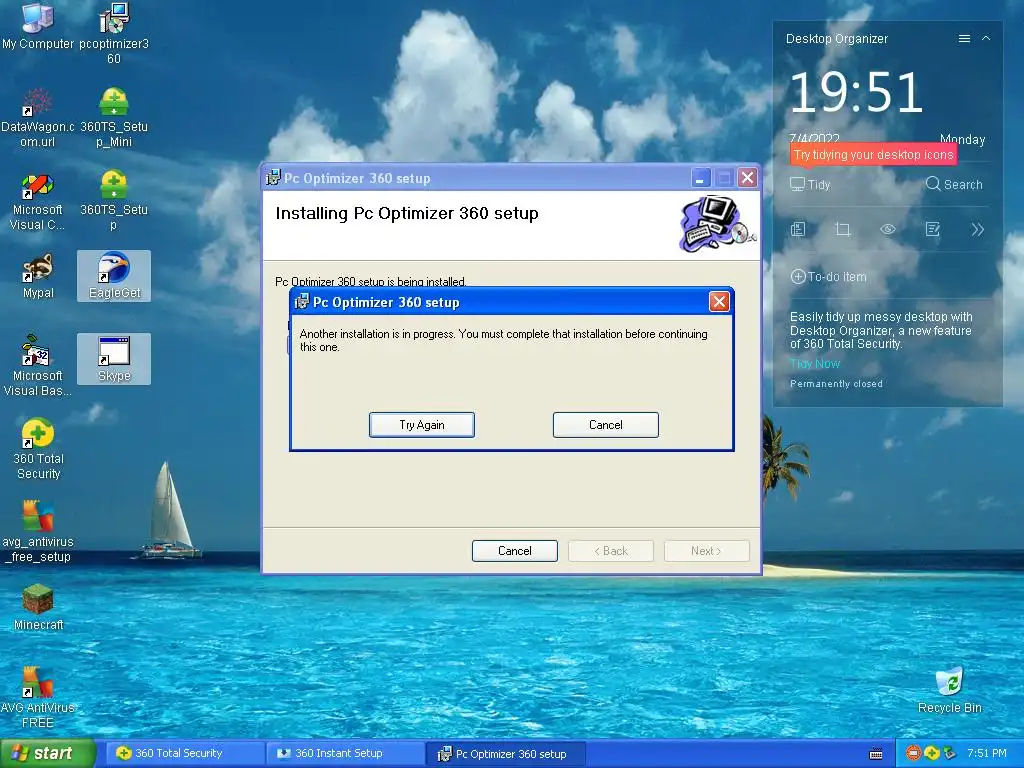This screenshot has width=1024, height=768.
Task: Click the note edit icon in Desktop Organizer
Action: tap(933, 229)
